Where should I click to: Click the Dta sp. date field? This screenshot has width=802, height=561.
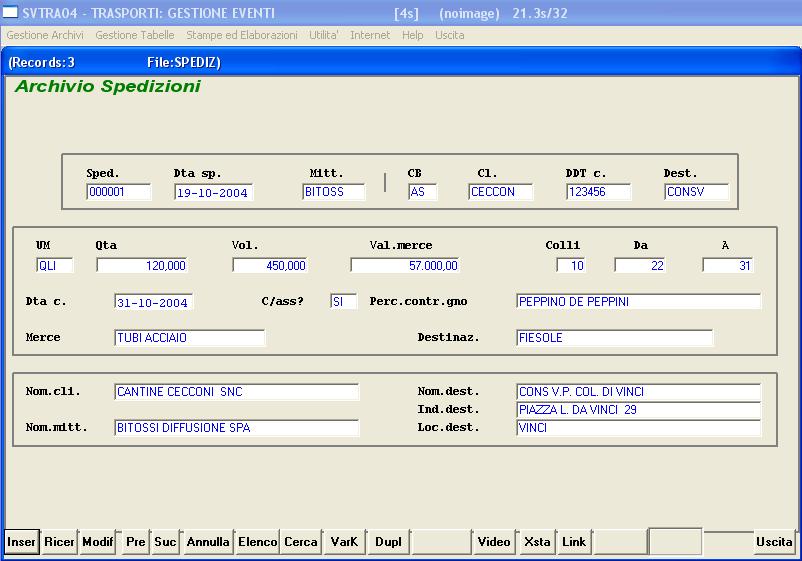click(x=213, y=192)
